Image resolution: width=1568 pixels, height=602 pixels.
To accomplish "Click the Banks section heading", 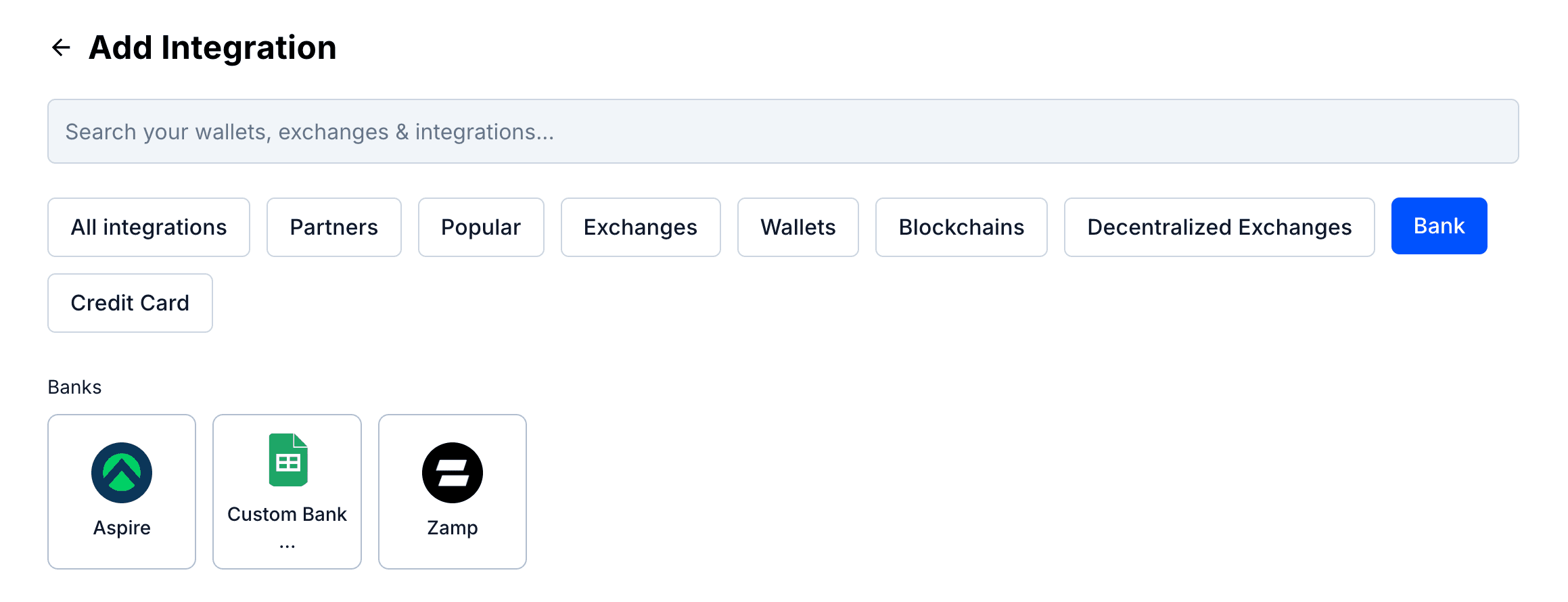I will (74, 387).
